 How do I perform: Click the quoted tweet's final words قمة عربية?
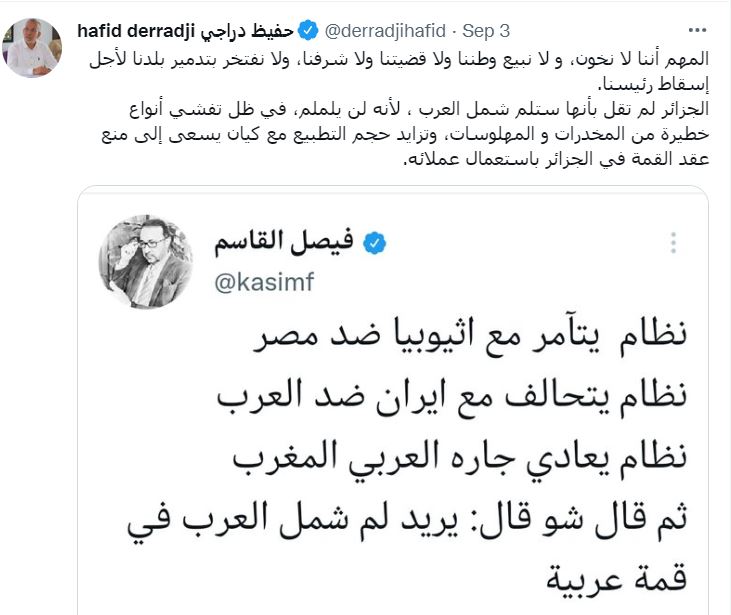(x=616, y=580)
